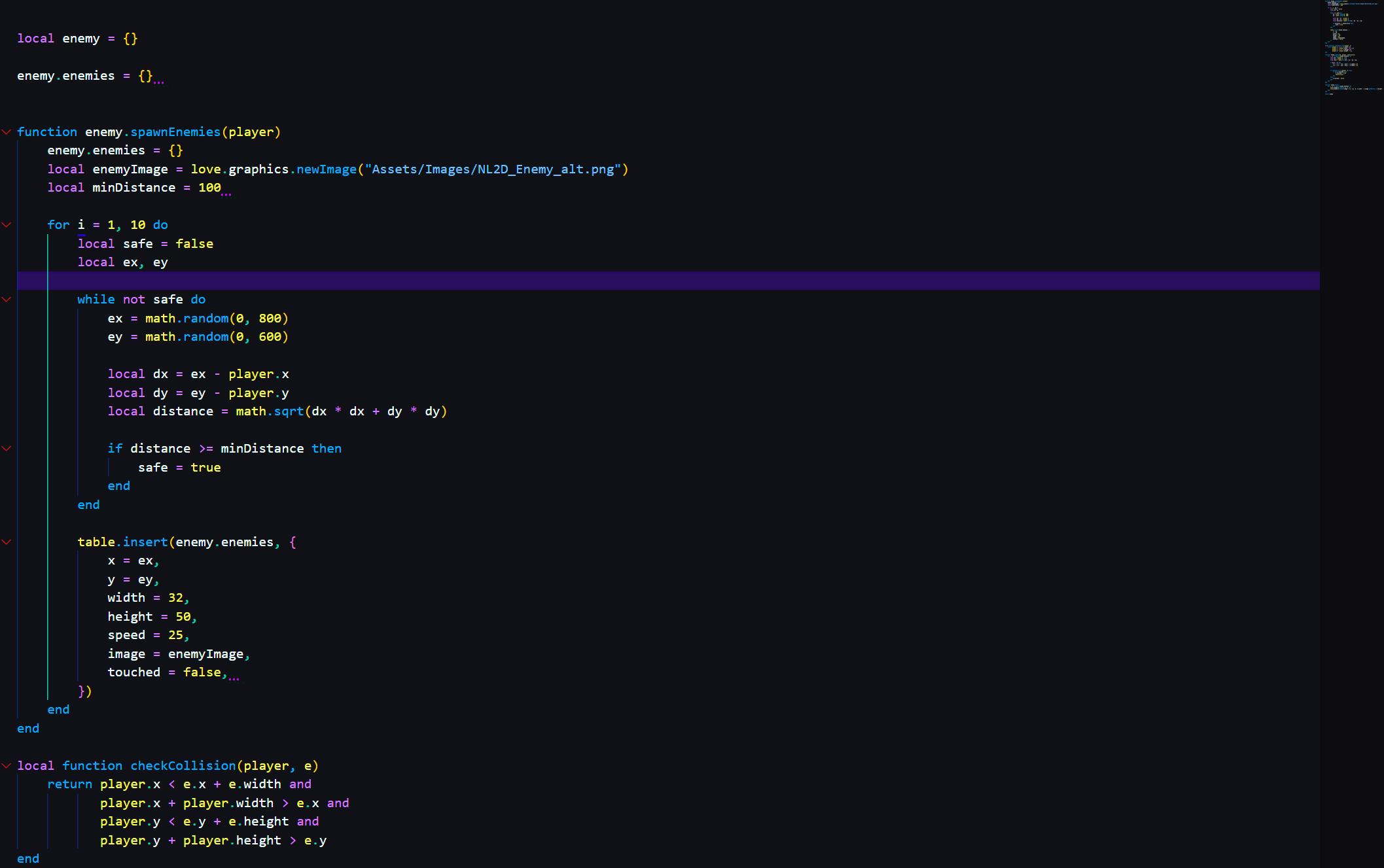Screen dimensions: 1384x868
Task: Click the closing '})' of table.insert
Action: [85, 691]
